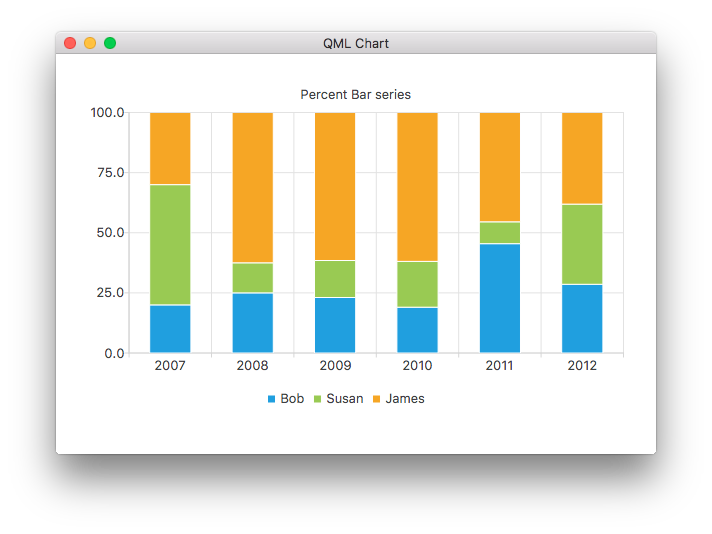Click the QML Chart window title

pyautogui.click(x=356, y=43)
